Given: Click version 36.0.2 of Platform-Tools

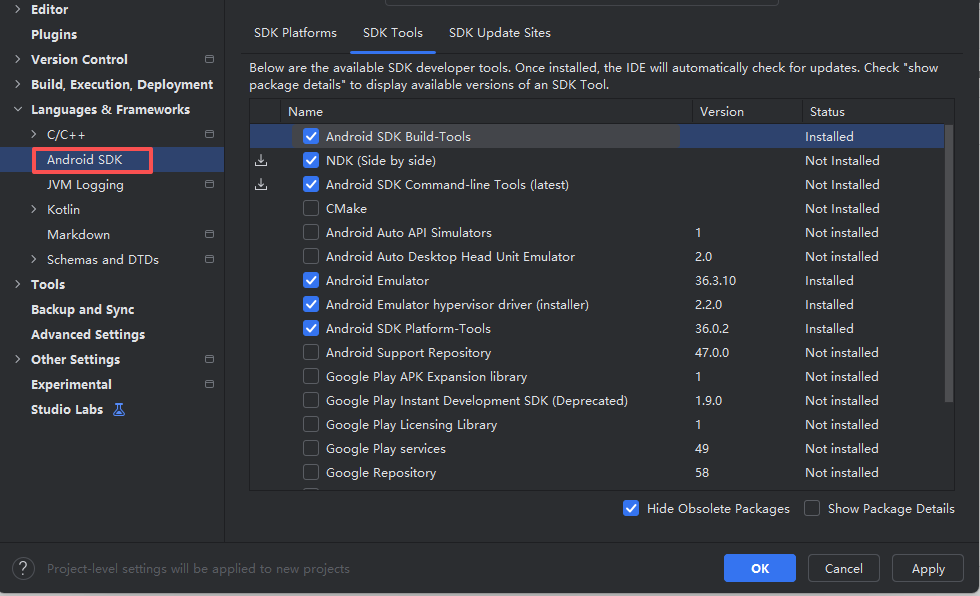Looking at the screenshot, I should (x=712, y=329).
